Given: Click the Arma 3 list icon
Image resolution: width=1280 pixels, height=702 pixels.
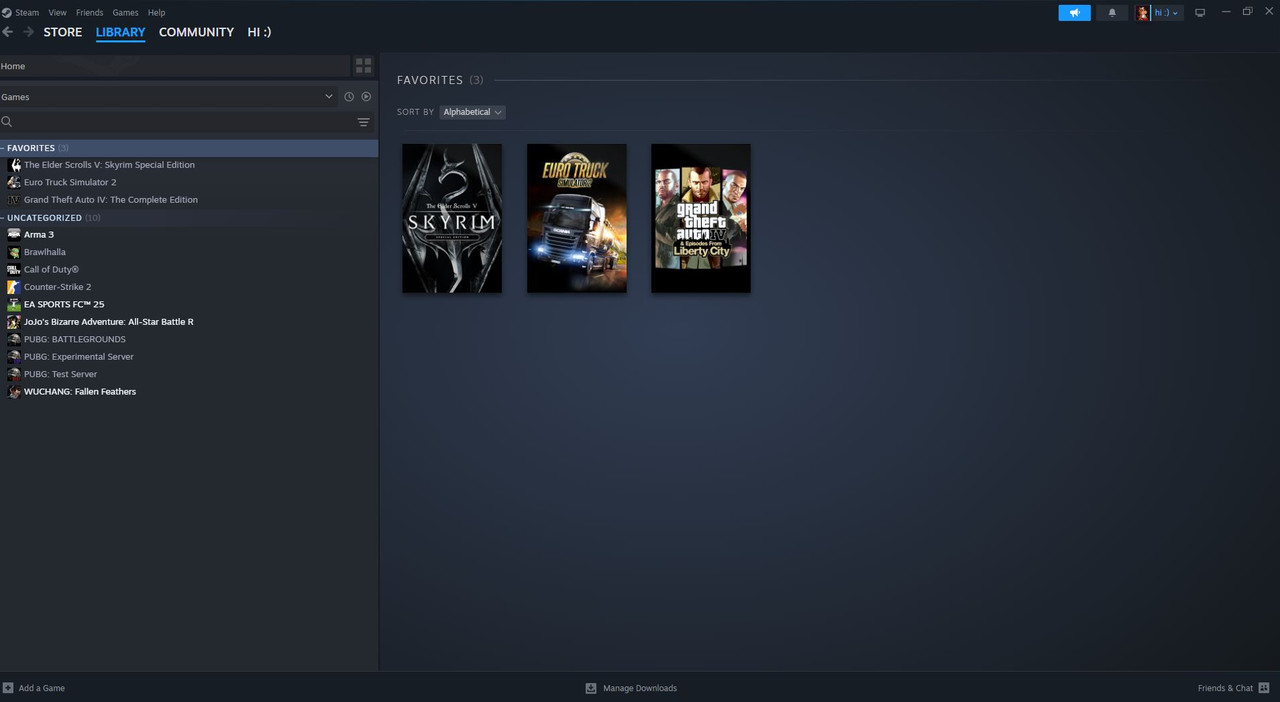Looking at the screenshot, I should coord(14,235).
